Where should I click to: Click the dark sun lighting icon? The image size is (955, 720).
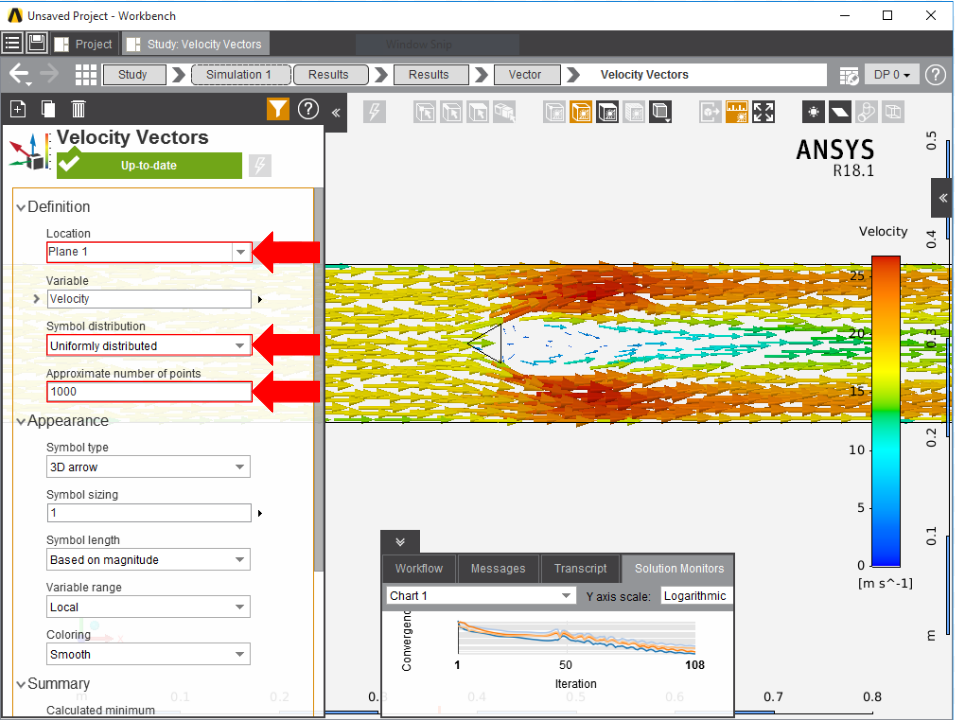[x=813, y=112]
